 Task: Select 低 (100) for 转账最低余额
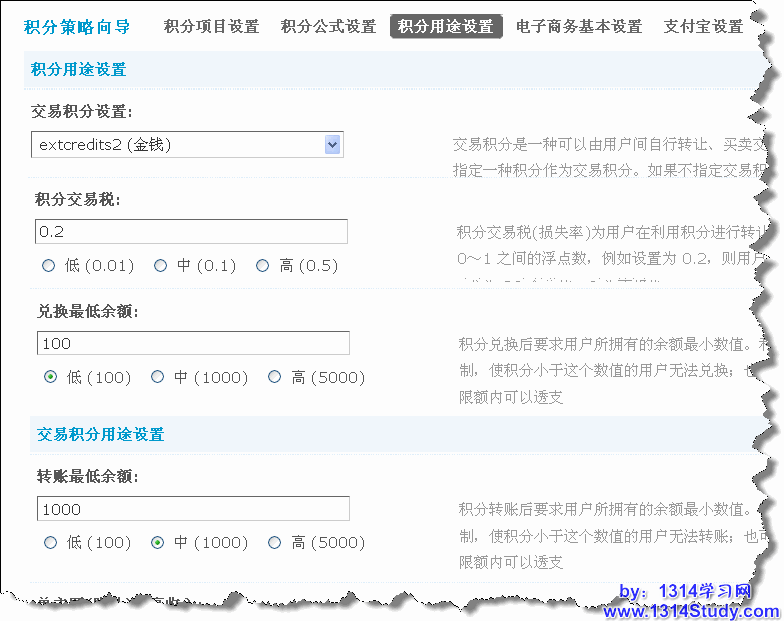[x=50, y=543]
